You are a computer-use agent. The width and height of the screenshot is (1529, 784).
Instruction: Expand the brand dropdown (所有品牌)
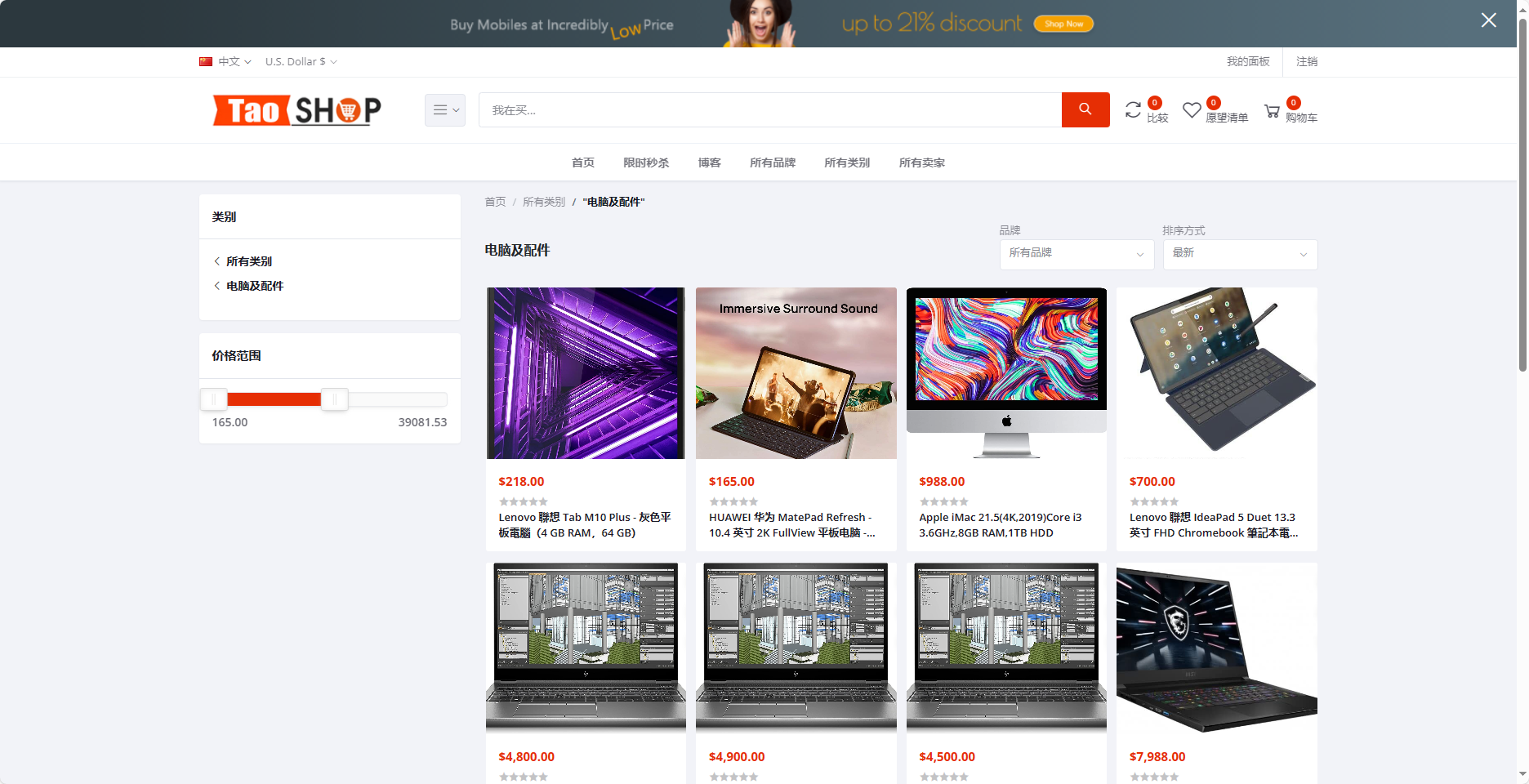[x=1077, y=254]
